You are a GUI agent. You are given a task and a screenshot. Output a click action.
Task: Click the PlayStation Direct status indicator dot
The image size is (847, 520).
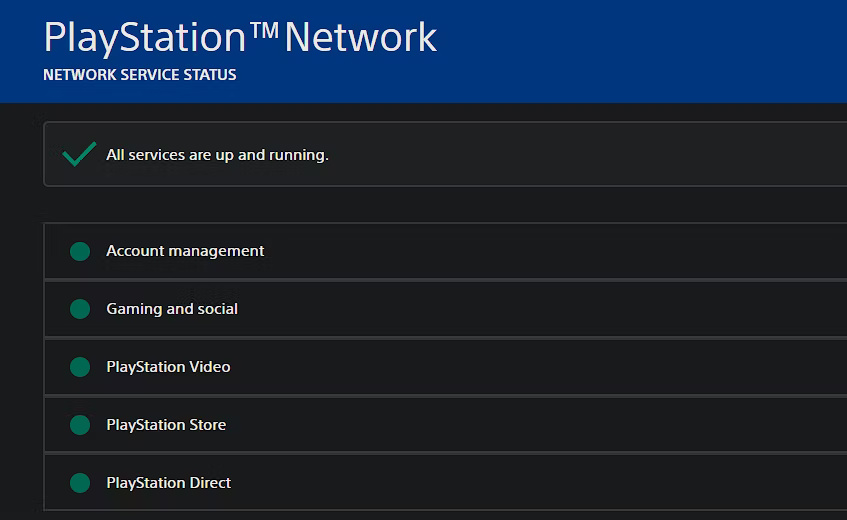(80, 483)
